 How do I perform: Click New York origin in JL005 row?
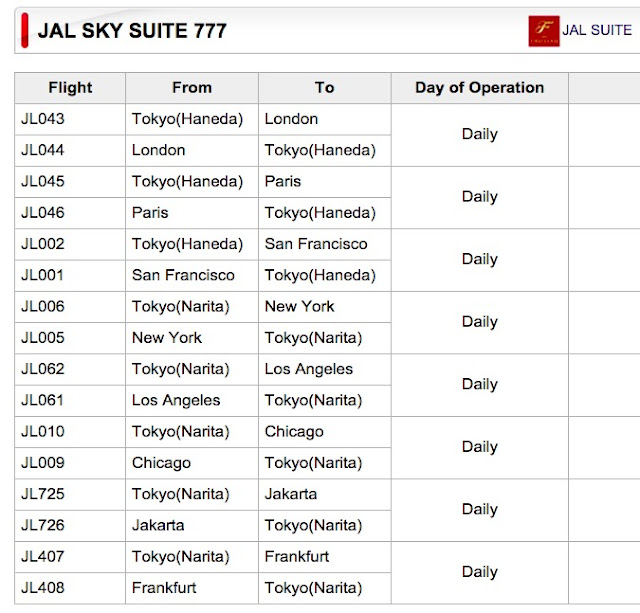tap(167, 338)
